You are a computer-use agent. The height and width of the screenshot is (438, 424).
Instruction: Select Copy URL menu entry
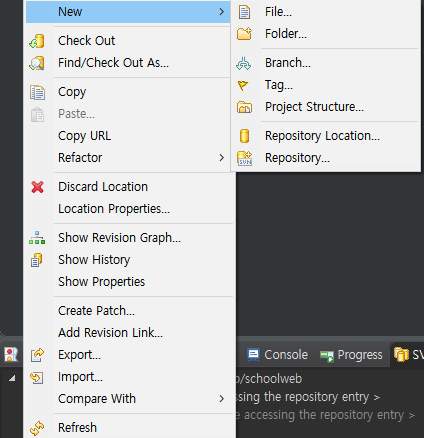tap(128, 136)
